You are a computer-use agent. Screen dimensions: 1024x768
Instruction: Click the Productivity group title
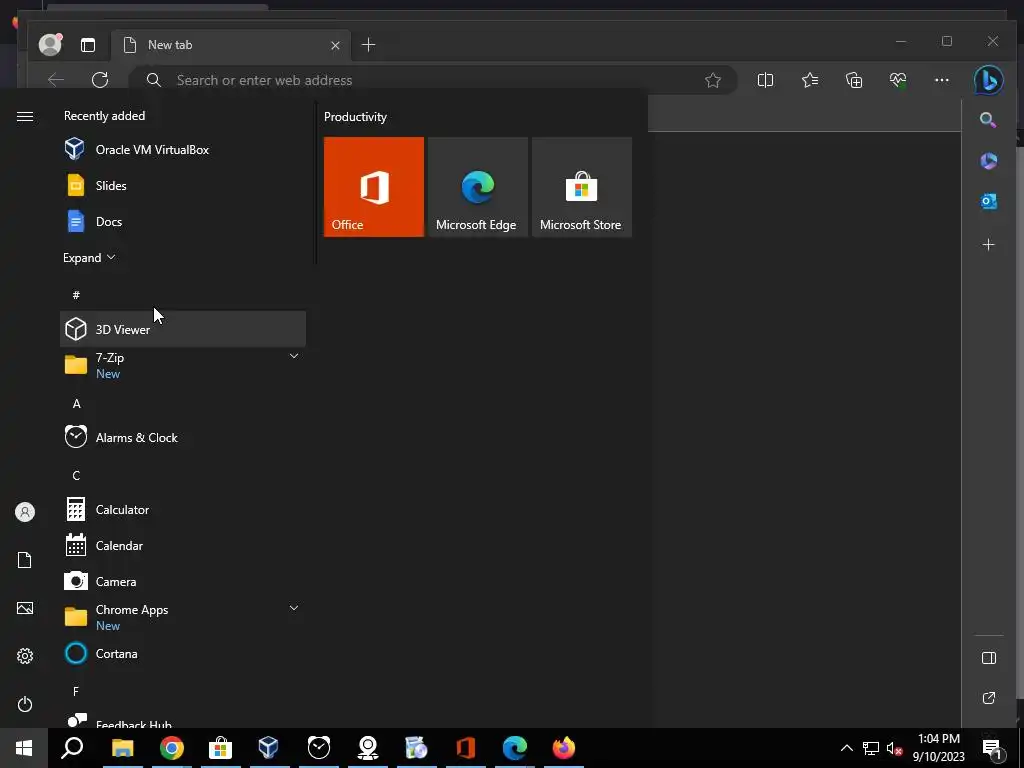(x=355, y=117)
